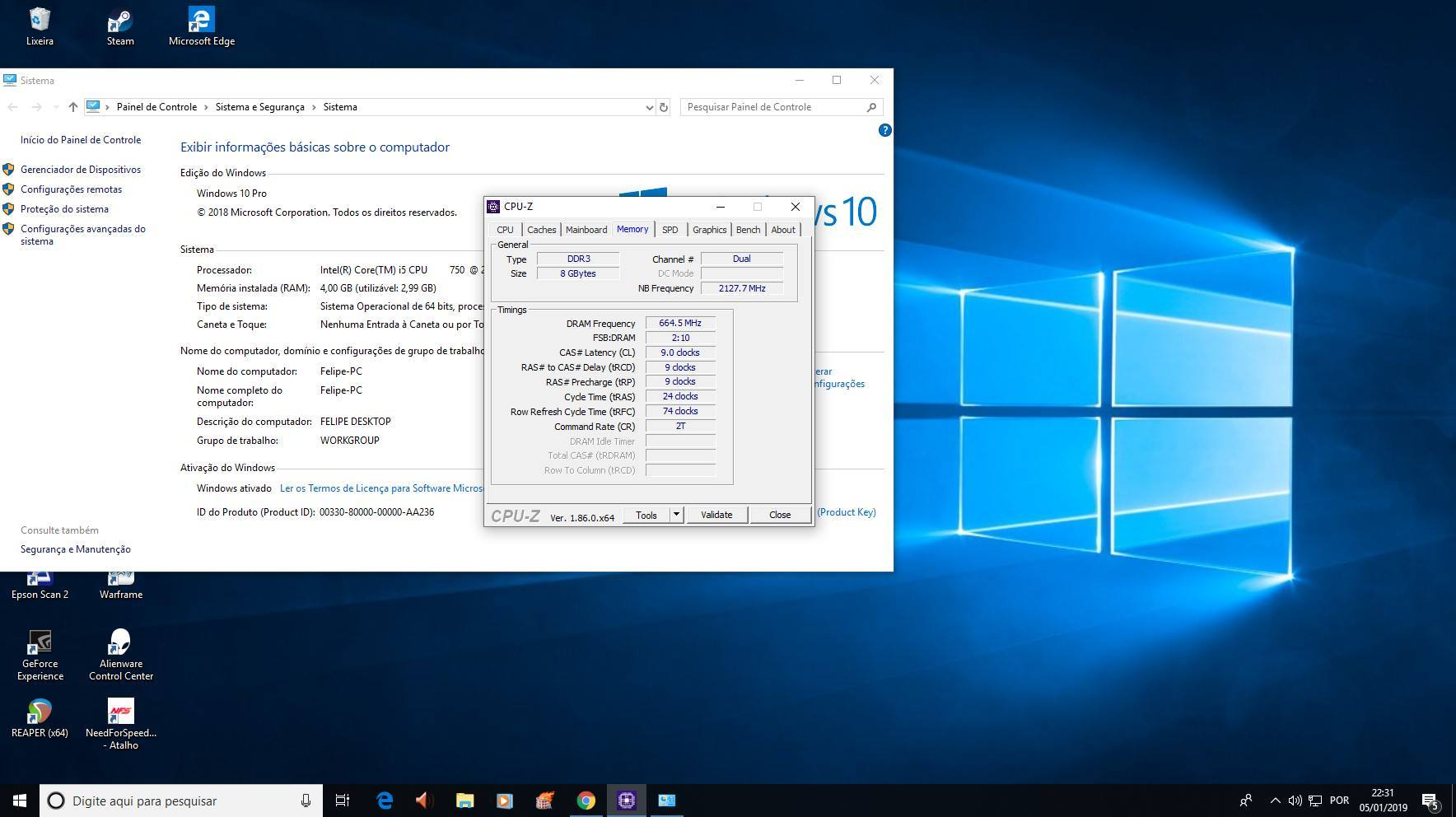
Task: Click the Validate button in CPU-Z
Action: [716, 515]
